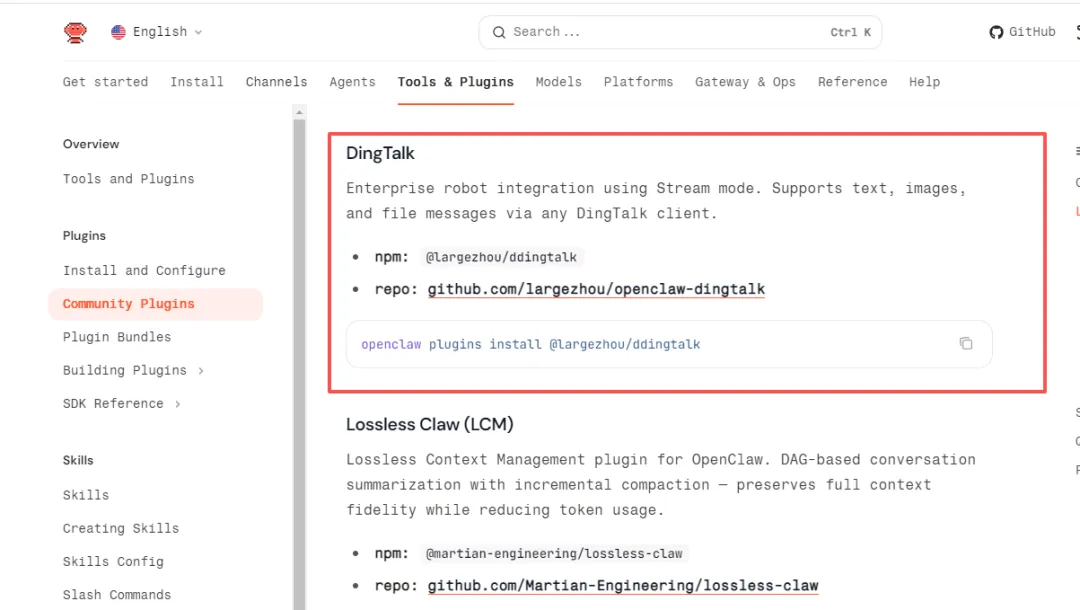Click the @largezhou/ddingtalk npm package name

(x=501, y=257)
